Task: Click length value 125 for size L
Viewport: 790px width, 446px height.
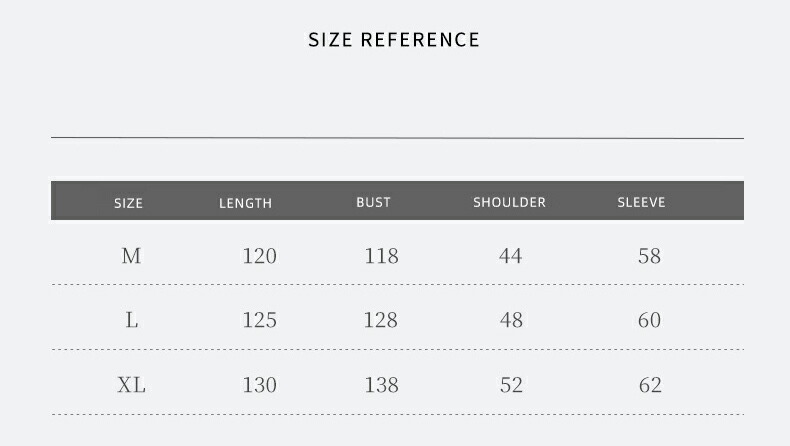Action: coord(259,320)
